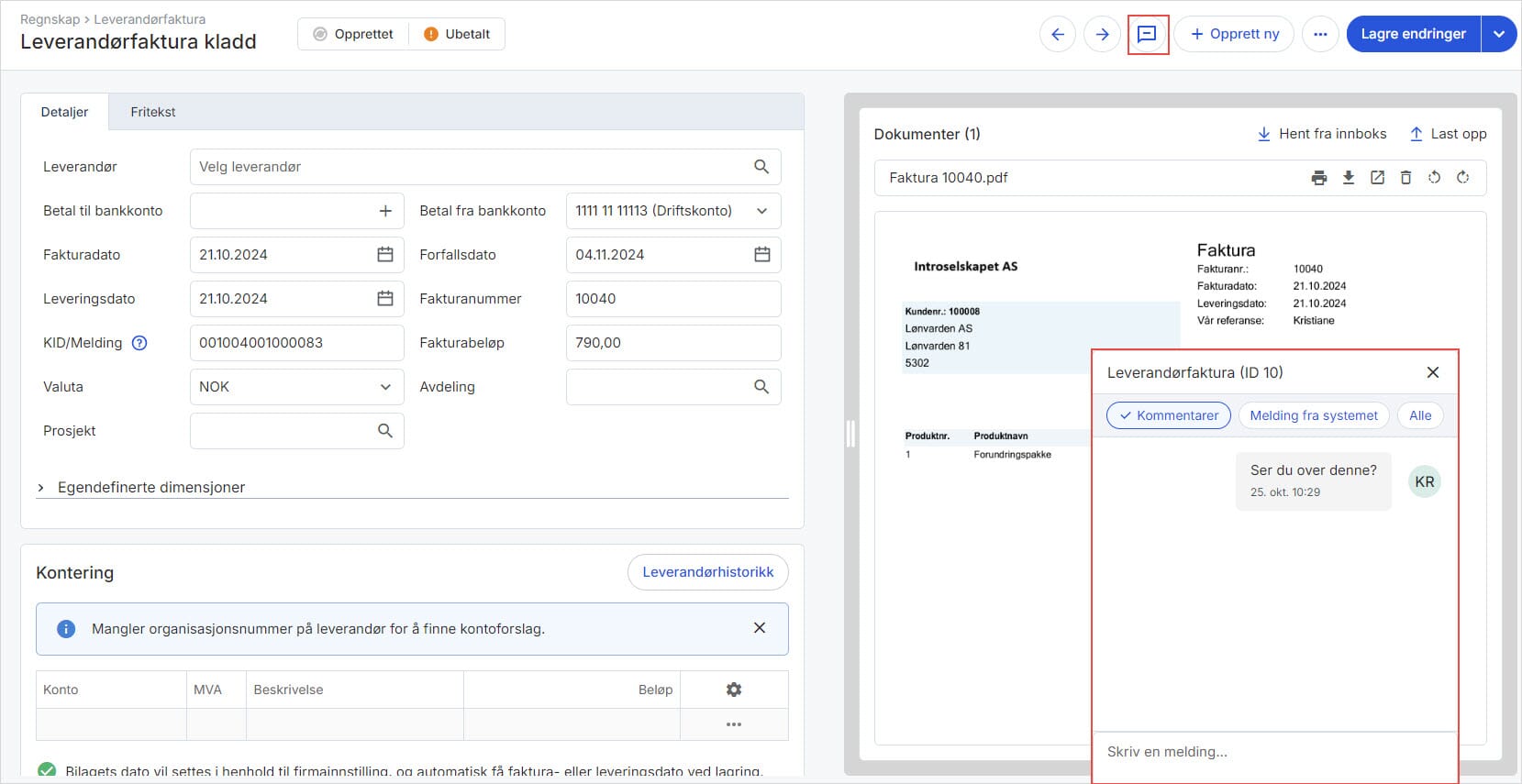
Task: Rotate the document clockwise
Action: click(x=1463, y=178)
